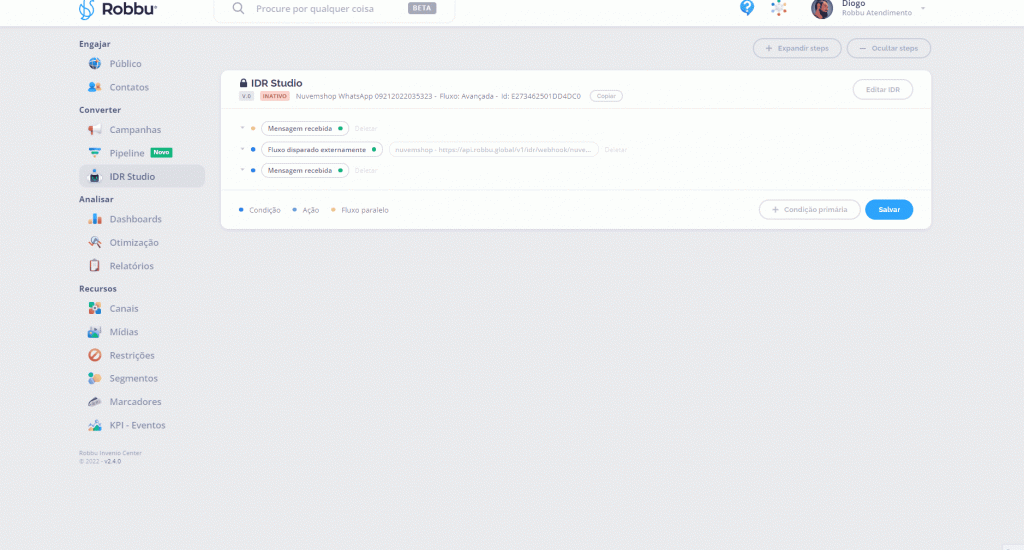Click the Relatórios clipboard icon
The height and width of the screenshot is (550, 1024).
95,266
